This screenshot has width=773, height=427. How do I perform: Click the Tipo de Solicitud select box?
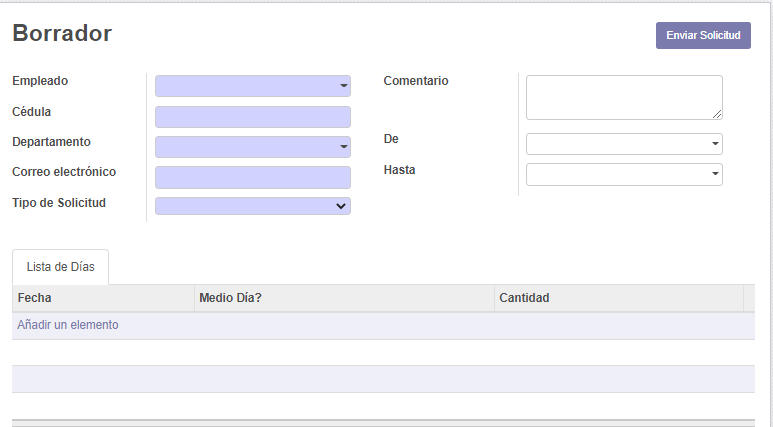click(253, 206)
